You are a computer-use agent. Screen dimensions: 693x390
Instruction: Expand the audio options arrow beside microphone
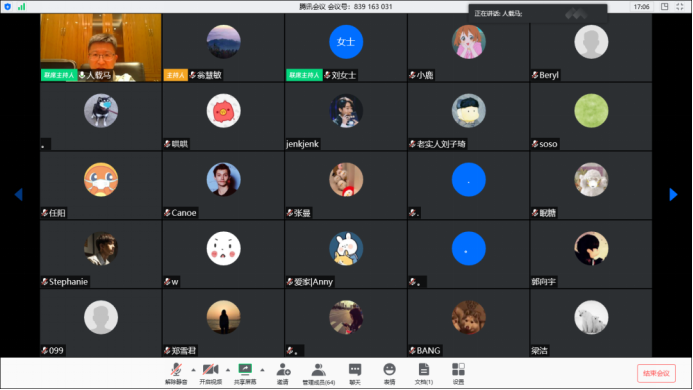tap(193, 370)
